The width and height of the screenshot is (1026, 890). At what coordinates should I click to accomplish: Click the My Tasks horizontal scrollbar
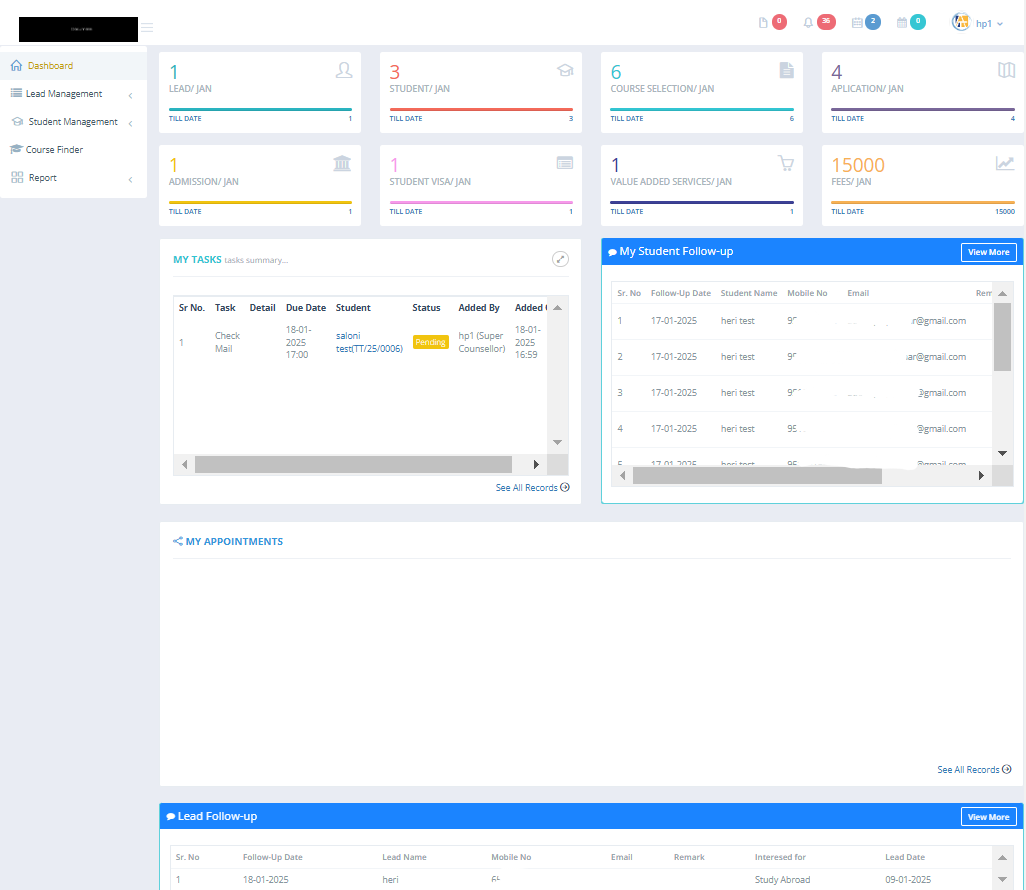[x=352, y=464]
